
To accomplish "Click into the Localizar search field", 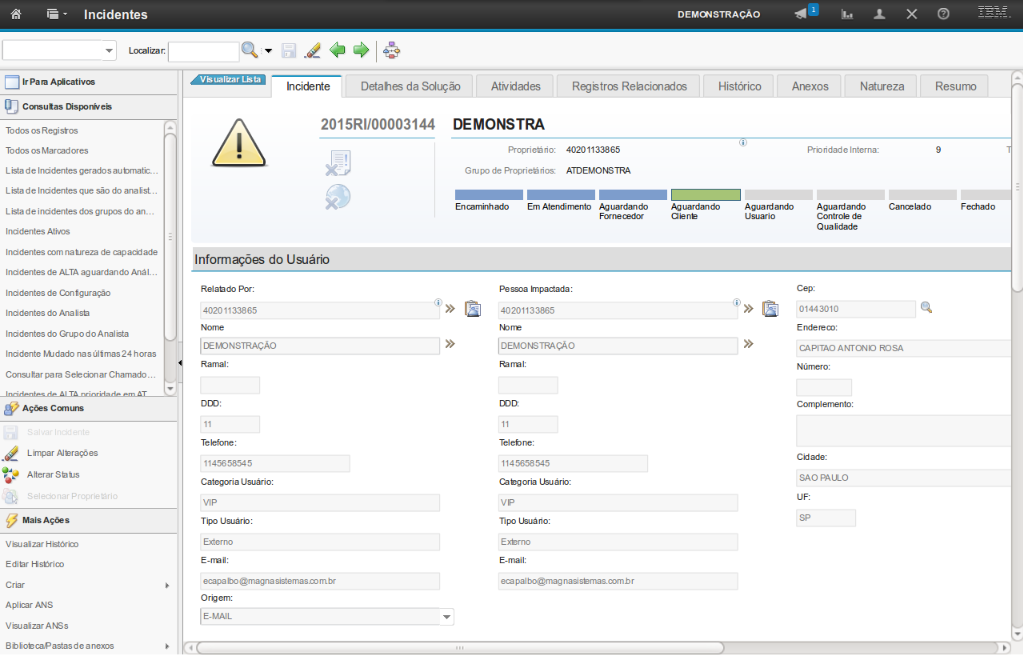I will click(x=203, y=50).
